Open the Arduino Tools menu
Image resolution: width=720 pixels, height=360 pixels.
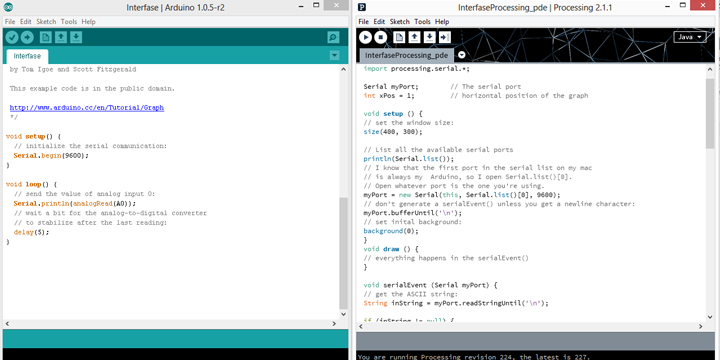(69, 22)
